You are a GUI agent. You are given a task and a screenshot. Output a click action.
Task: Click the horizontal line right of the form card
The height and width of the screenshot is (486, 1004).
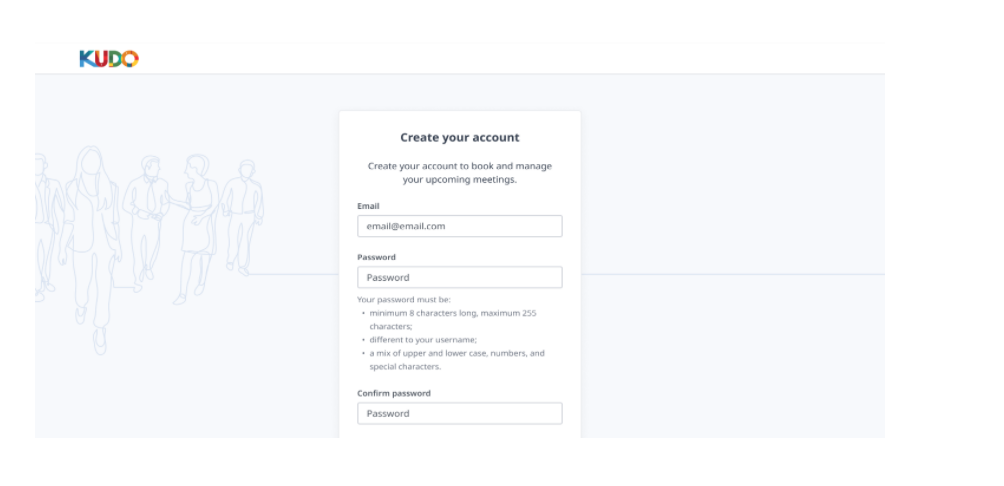733,275
